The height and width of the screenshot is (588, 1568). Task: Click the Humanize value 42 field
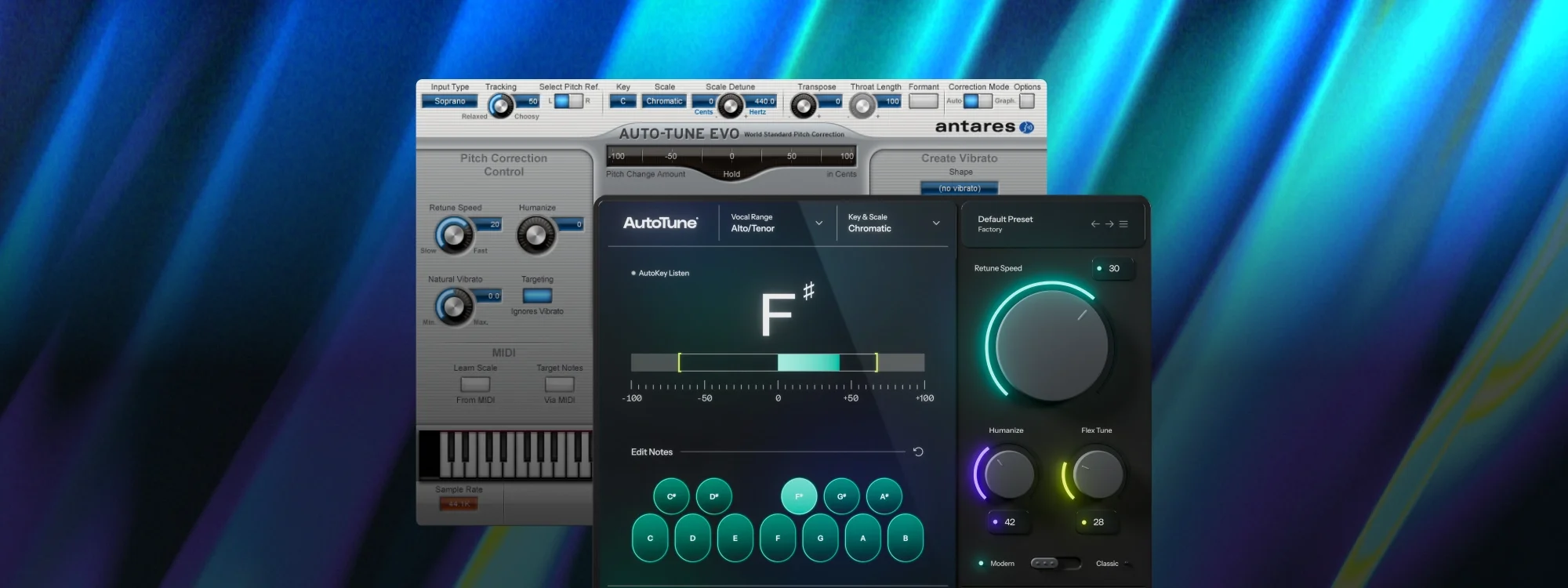pyautogui.click(x=1009, y=521)
